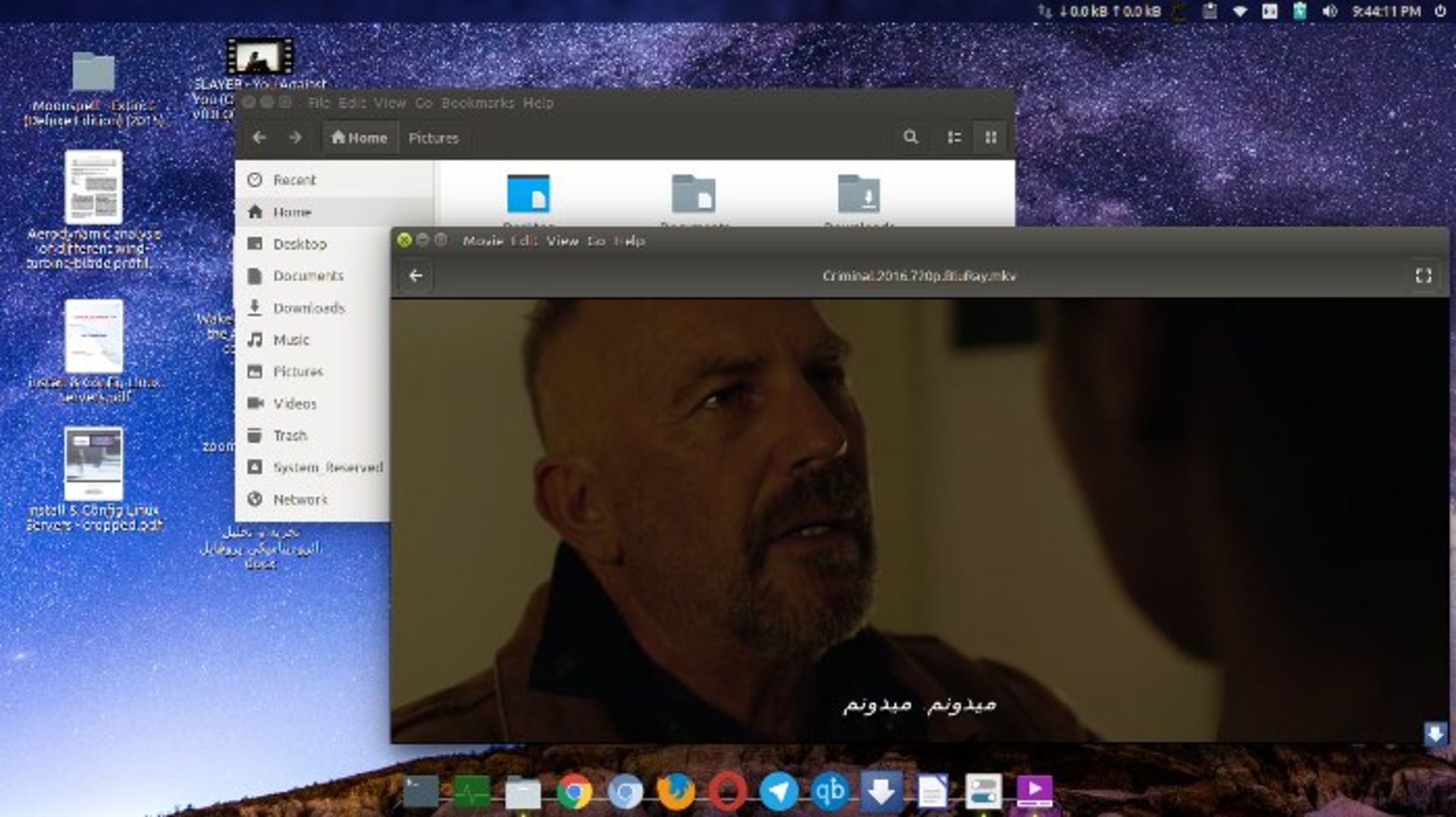Open Tweaks settings toggle icon in dock

[984, 793]
